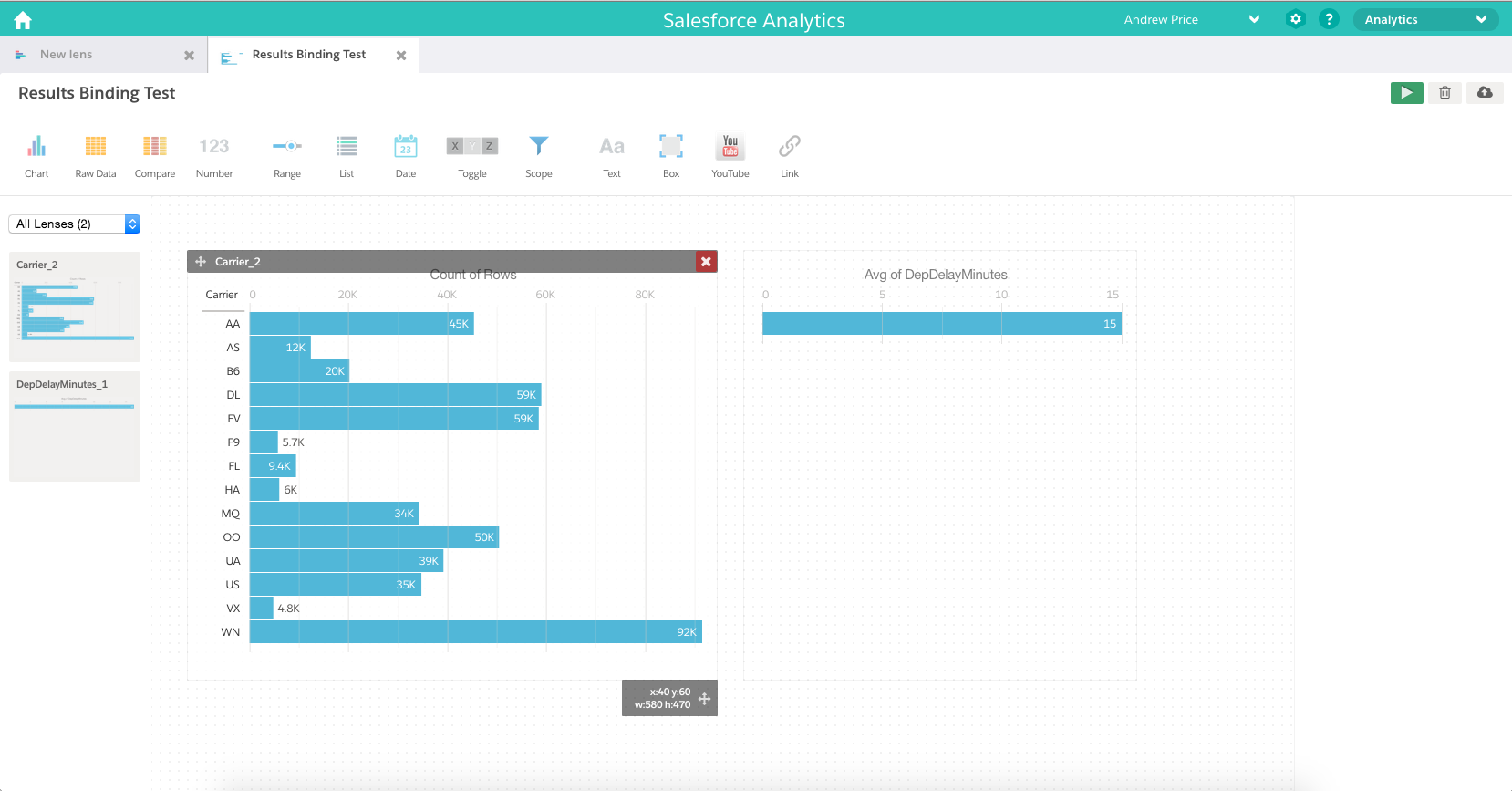Save dashboard with cloud upload icon

[1485, 92]
